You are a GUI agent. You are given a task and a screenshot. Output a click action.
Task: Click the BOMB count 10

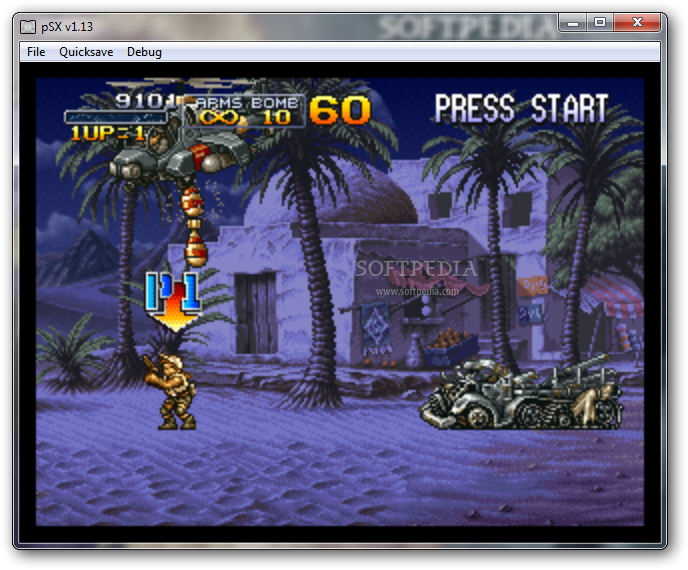276,117
